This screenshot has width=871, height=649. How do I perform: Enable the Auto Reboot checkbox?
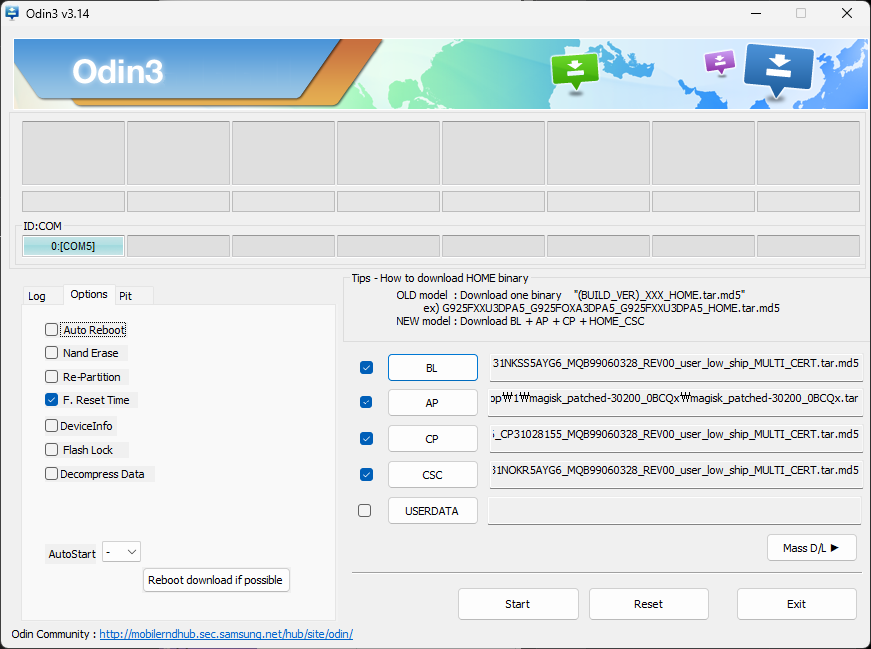click(x=52, y=330)
